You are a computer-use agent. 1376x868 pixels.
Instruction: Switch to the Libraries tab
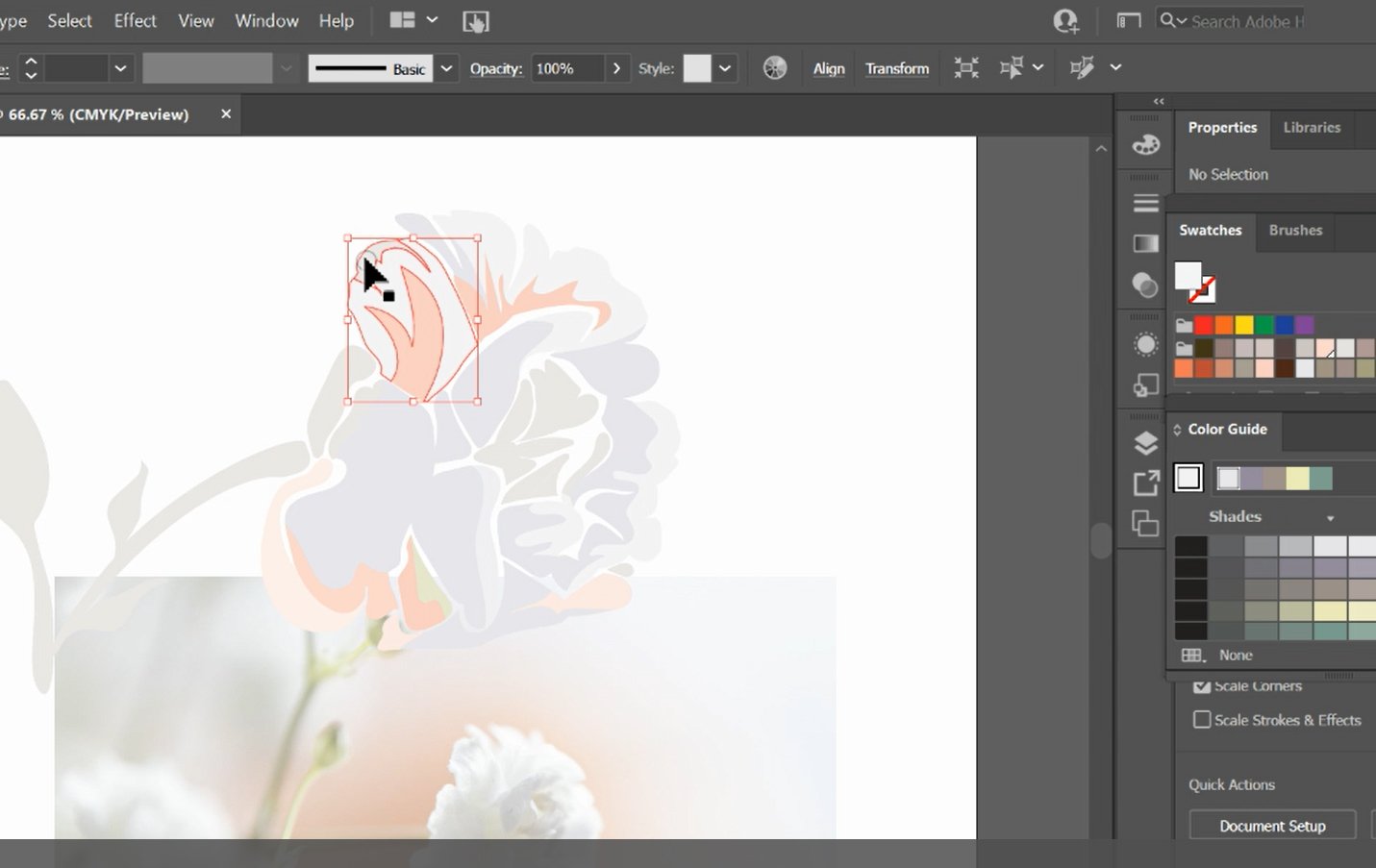click(x=1311, y=127)
